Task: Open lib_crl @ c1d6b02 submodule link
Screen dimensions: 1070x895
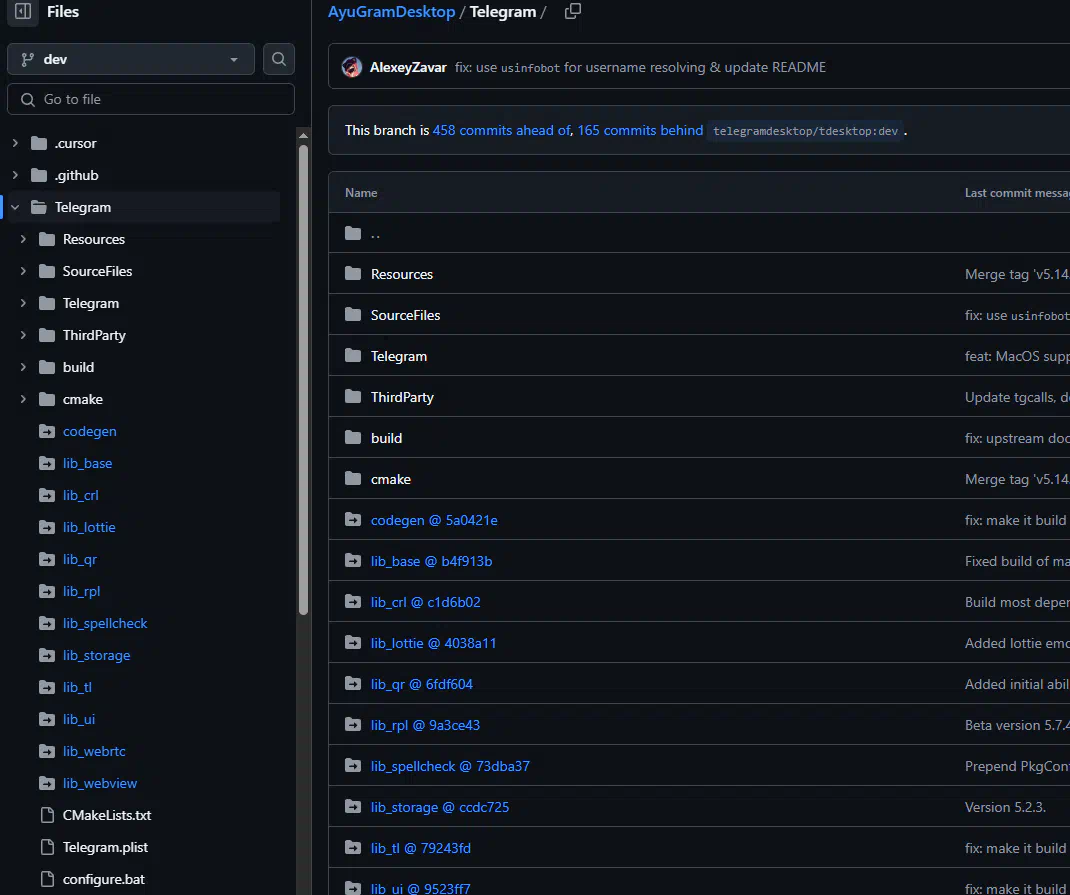Action: coord(425,602)
